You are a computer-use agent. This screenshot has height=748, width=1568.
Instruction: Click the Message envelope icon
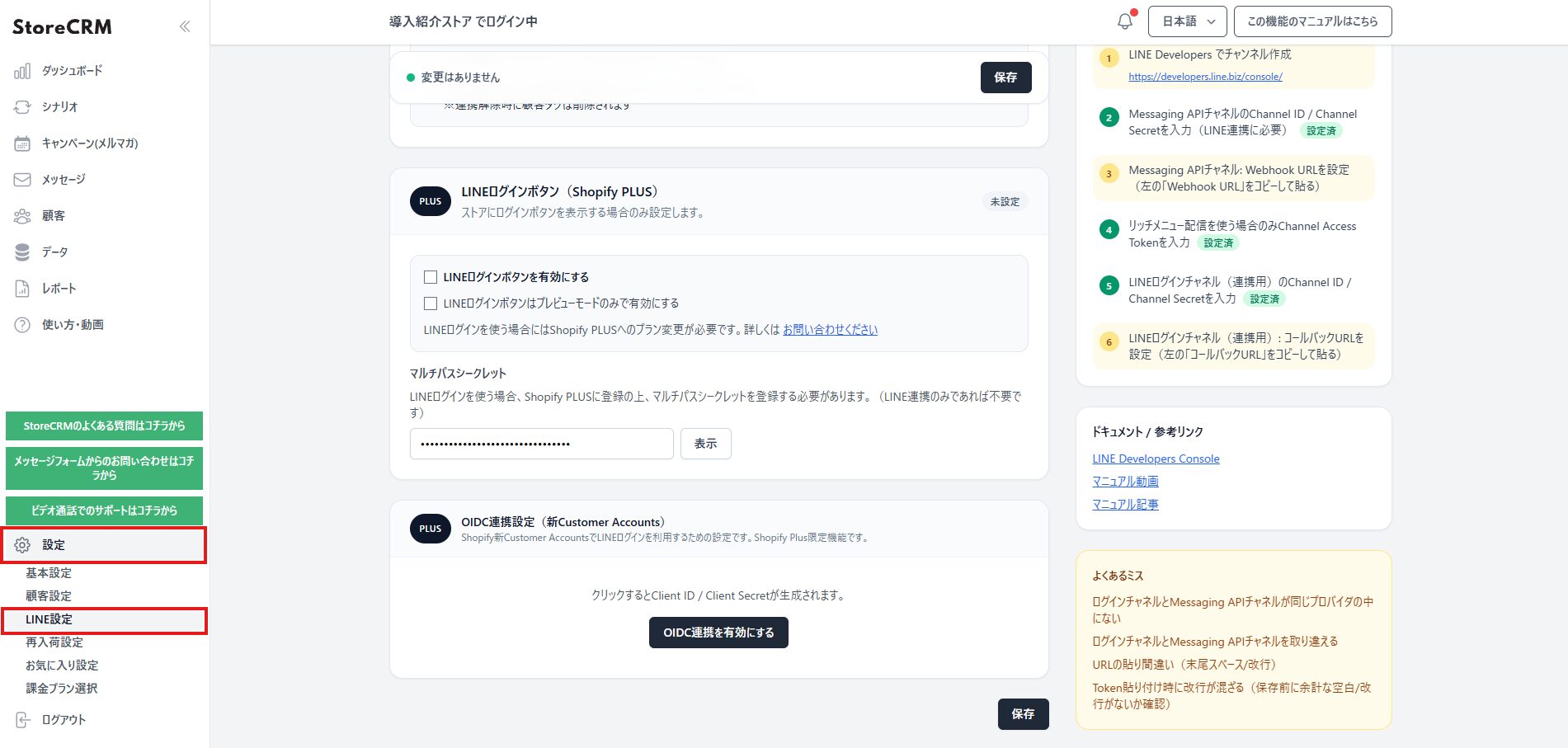coord(22,180)
